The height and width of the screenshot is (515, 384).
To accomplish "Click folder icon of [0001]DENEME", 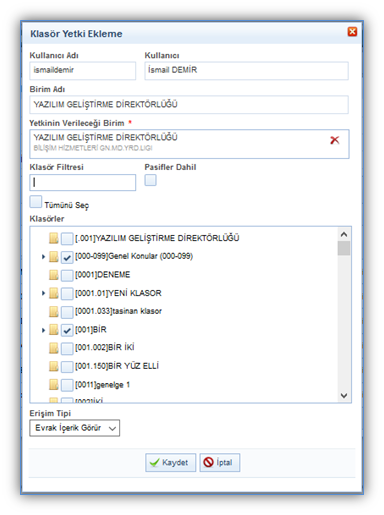I will [x=54, y=275].
